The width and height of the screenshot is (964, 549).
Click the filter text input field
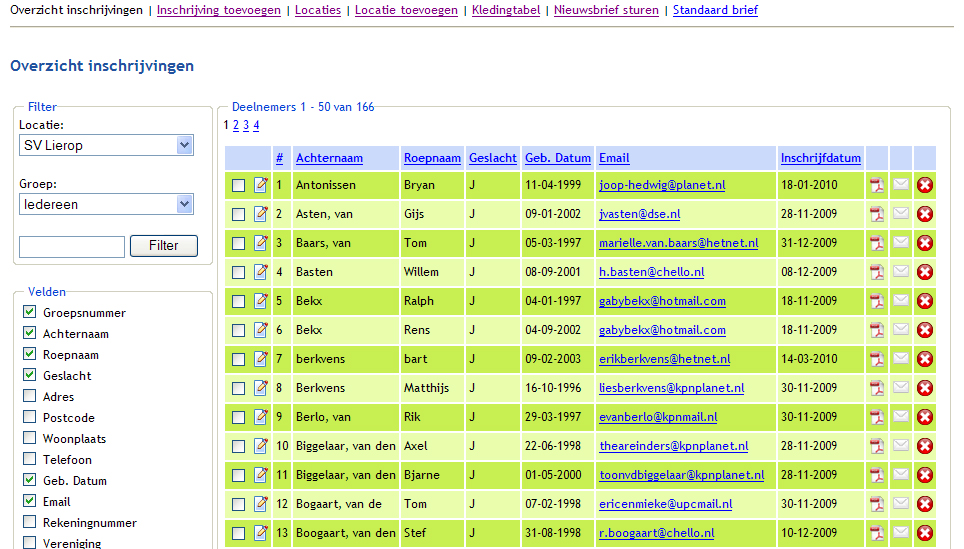[x=72, y=247]
